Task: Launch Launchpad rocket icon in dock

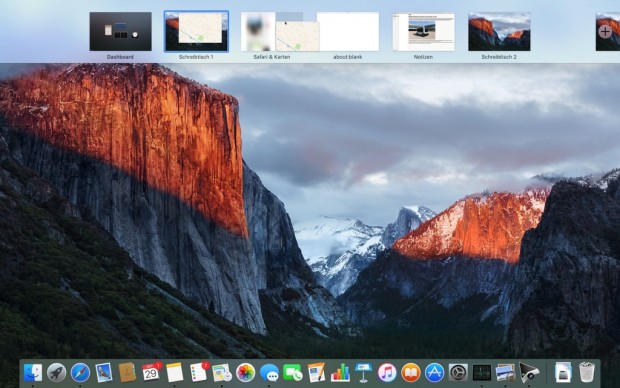Action: click(x=57, y=373)
